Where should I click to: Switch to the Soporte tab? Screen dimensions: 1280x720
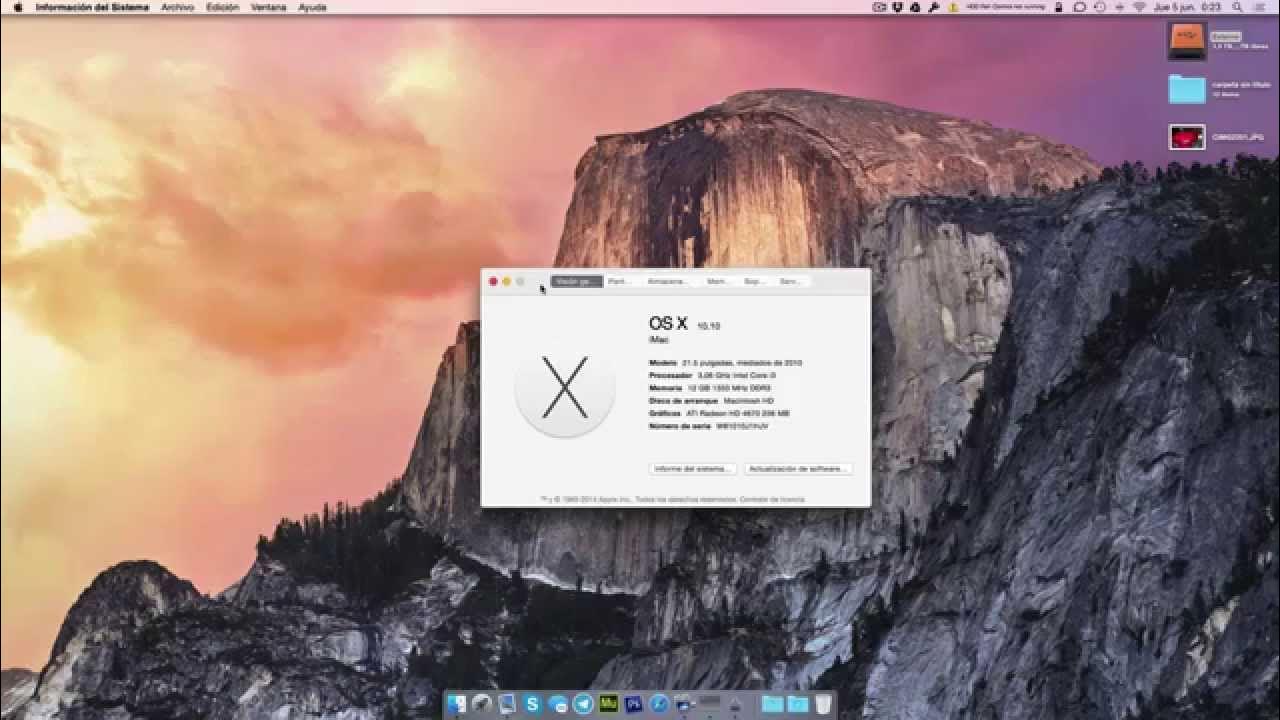[x=754, y=281]
